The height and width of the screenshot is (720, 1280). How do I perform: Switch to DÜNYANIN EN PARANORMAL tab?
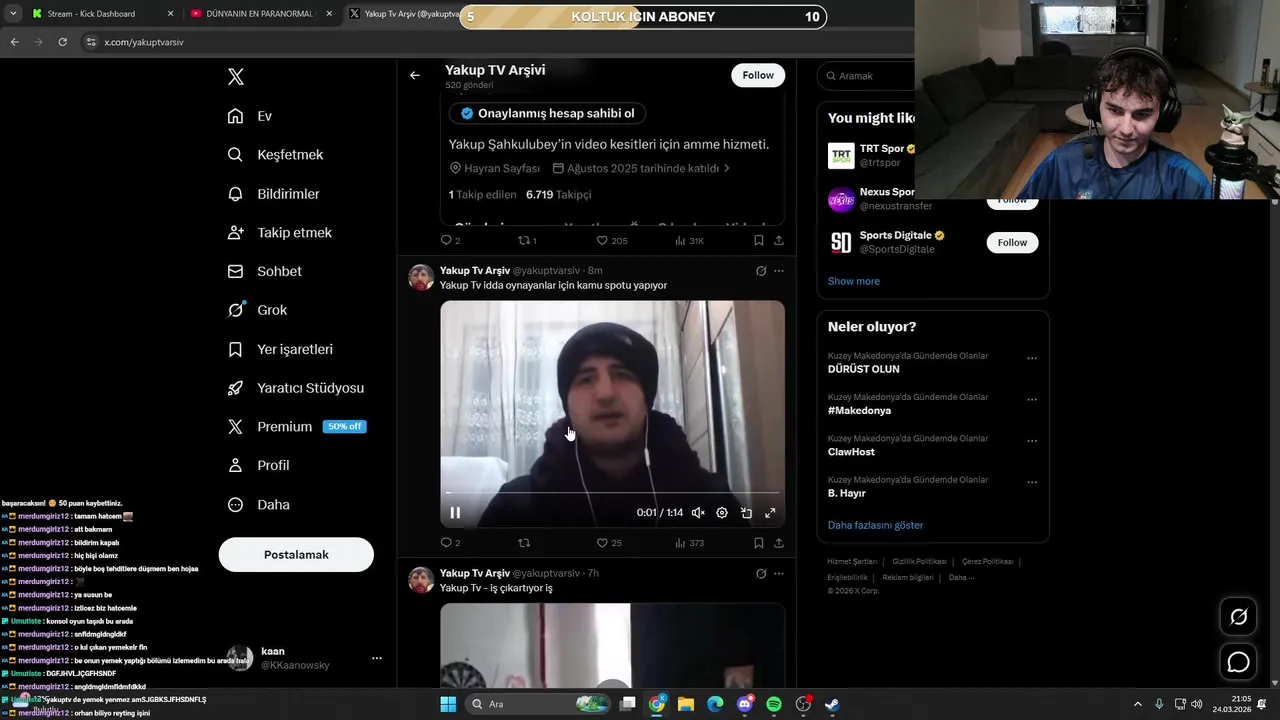258,14
